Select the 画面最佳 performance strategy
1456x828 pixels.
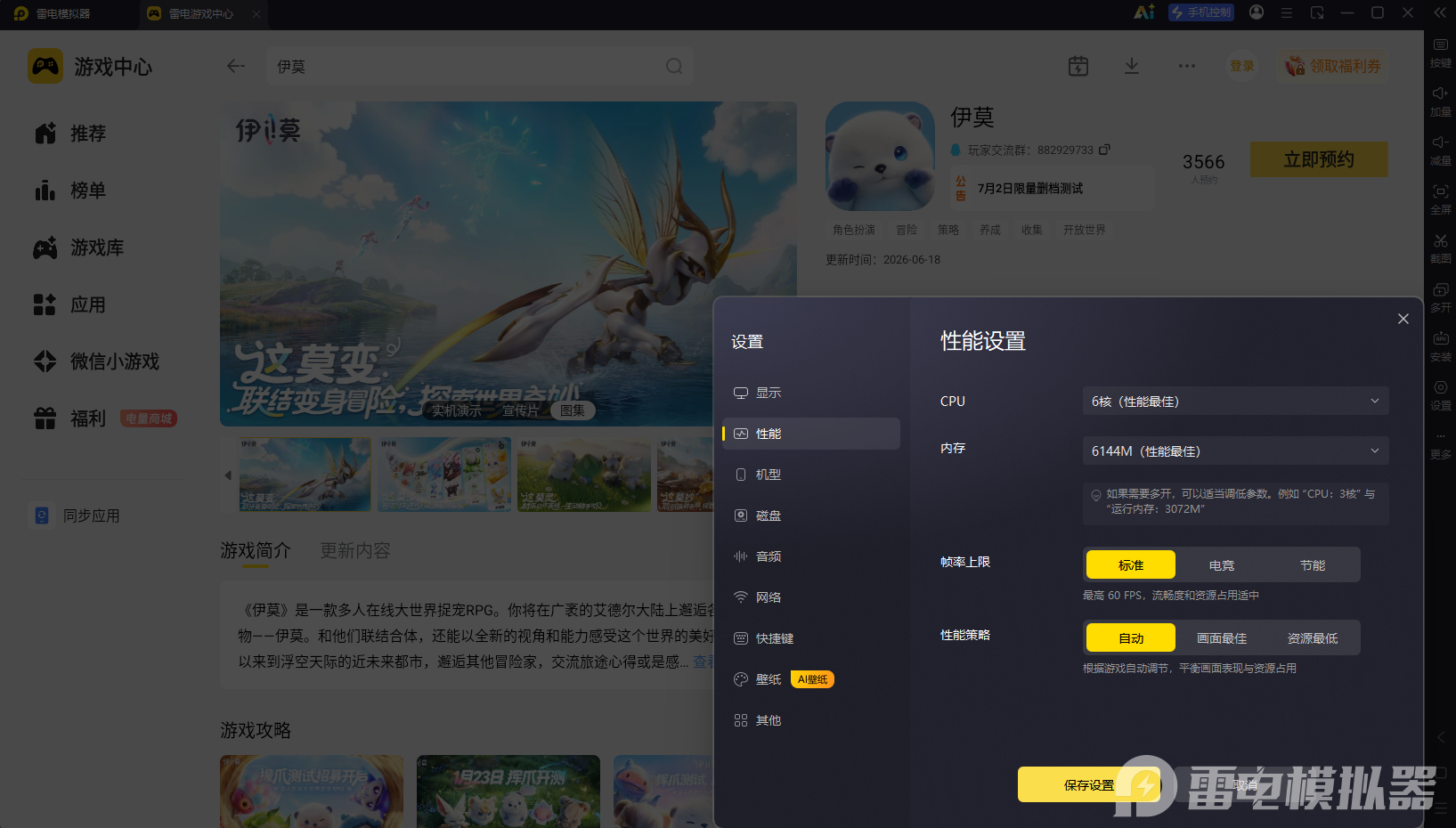point(1222,637)
